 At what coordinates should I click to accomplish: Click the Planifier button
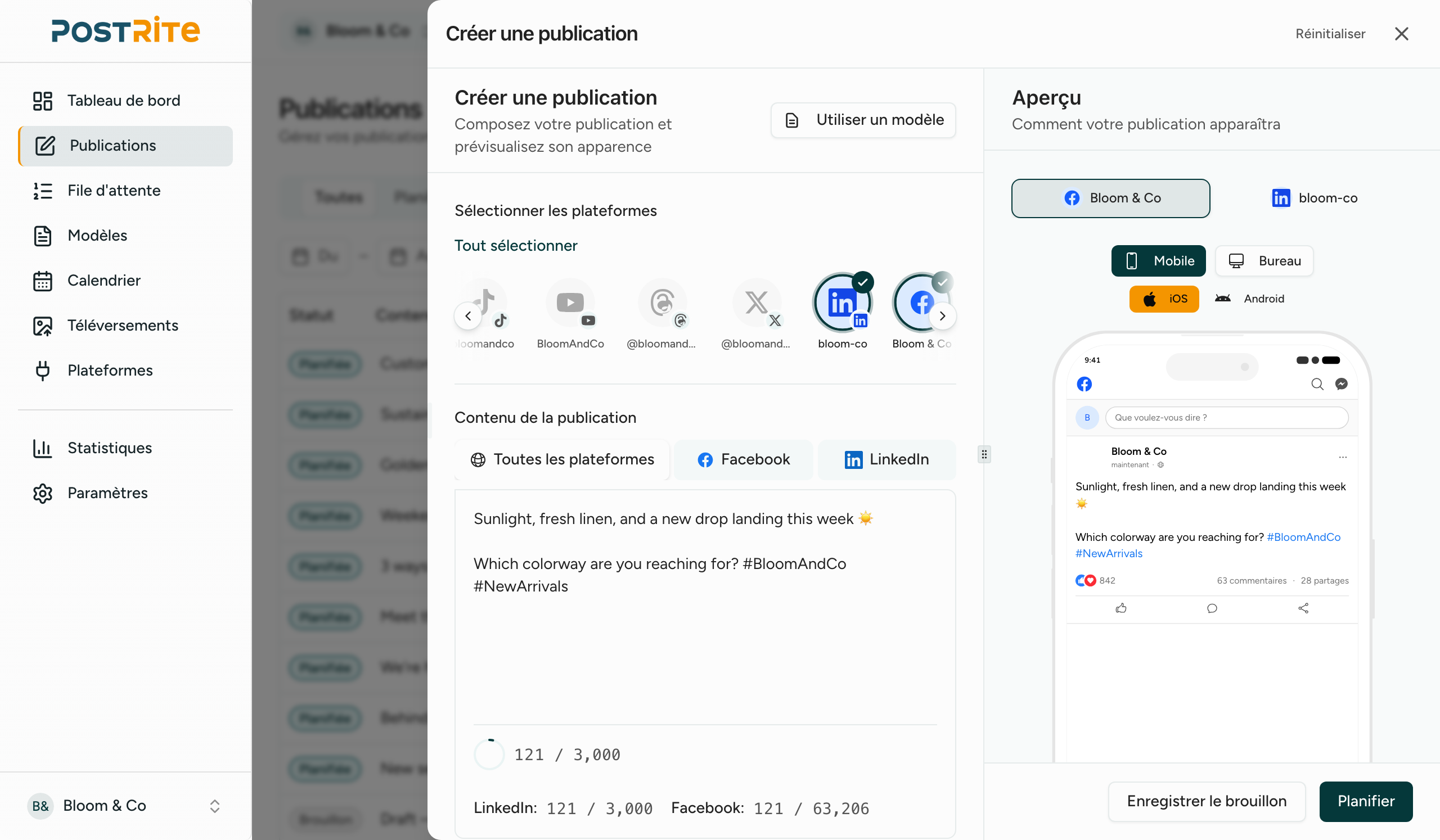[x=1366, y=801]
